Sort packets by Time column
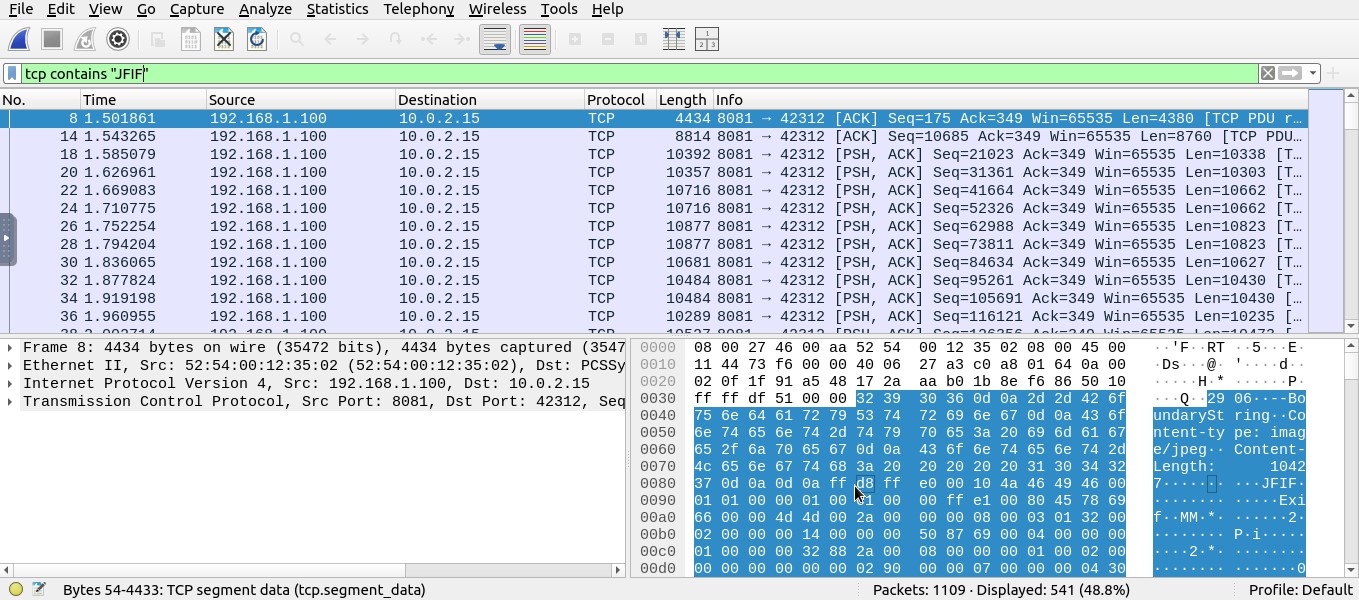The width and height of the screenshot is (1359, 600). [143, 100]
